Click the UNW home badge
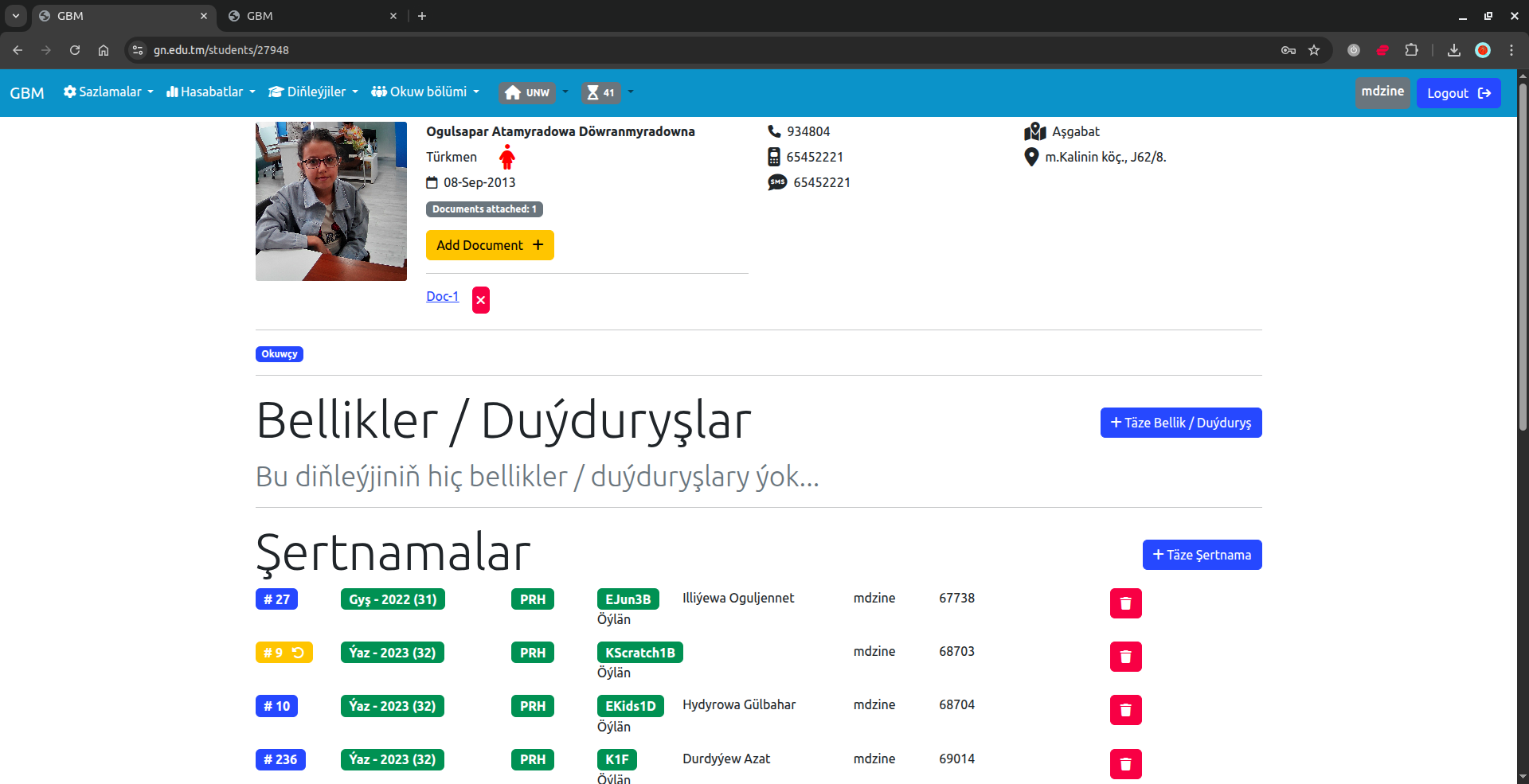The width and height of the screenshot is (1529, 784). point(527,92)
